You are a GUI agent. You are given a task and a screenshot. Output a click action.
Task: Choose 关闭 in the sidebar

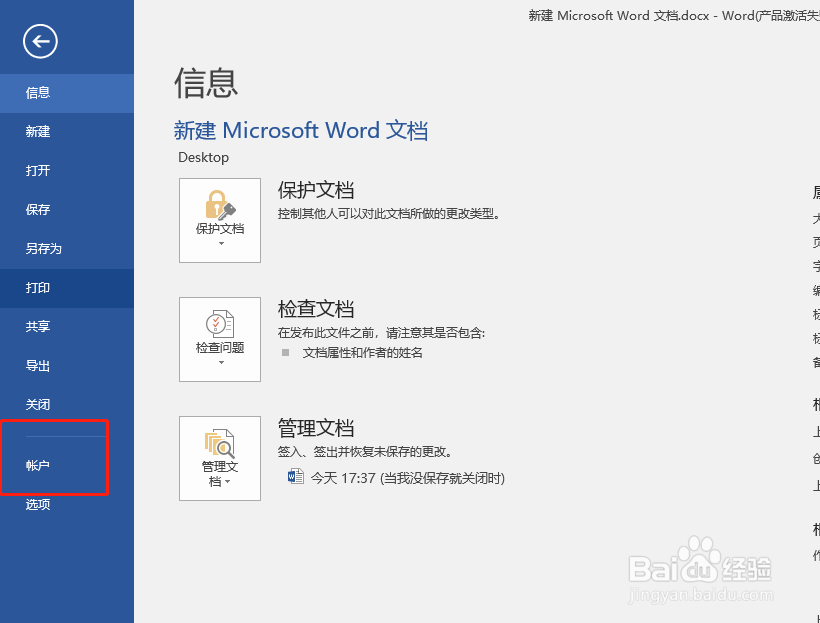pyautogui.click(x=67, y=404)
